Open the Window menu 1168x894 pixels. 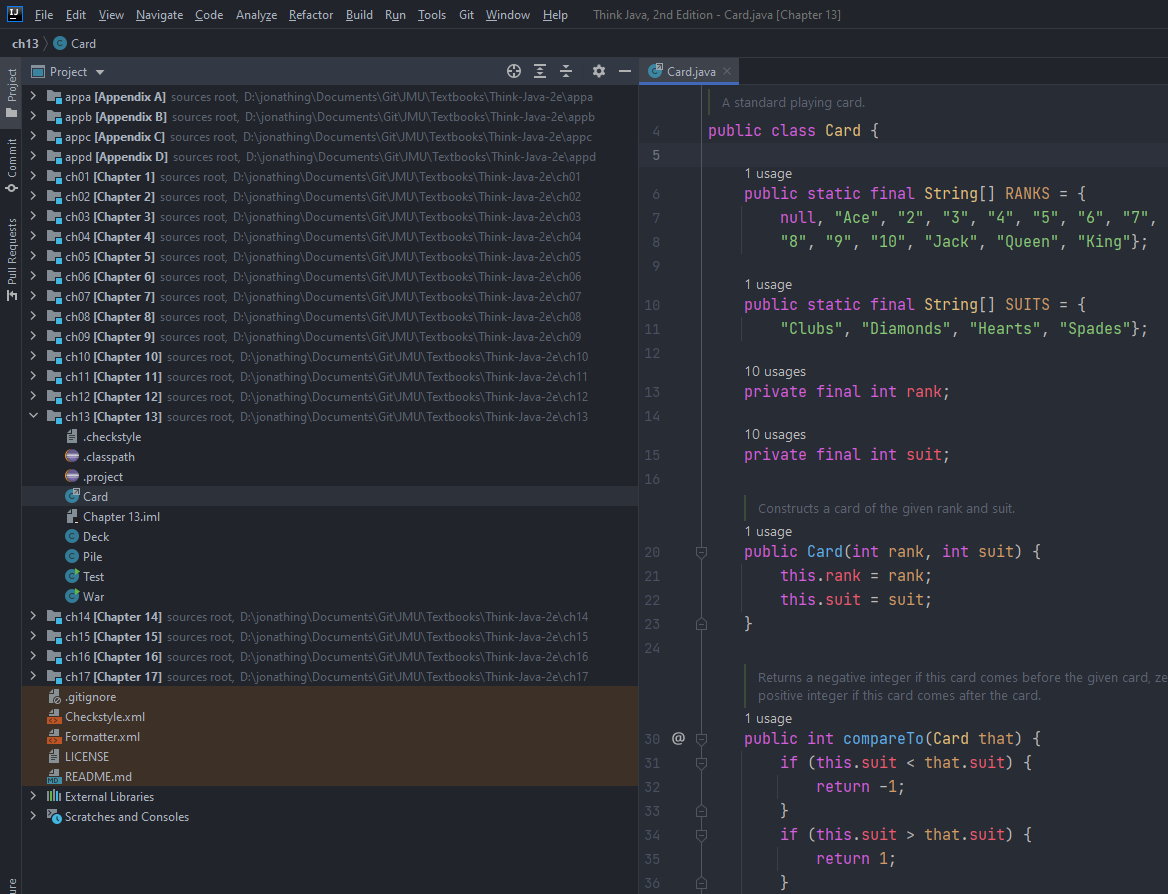pos(508,15)
